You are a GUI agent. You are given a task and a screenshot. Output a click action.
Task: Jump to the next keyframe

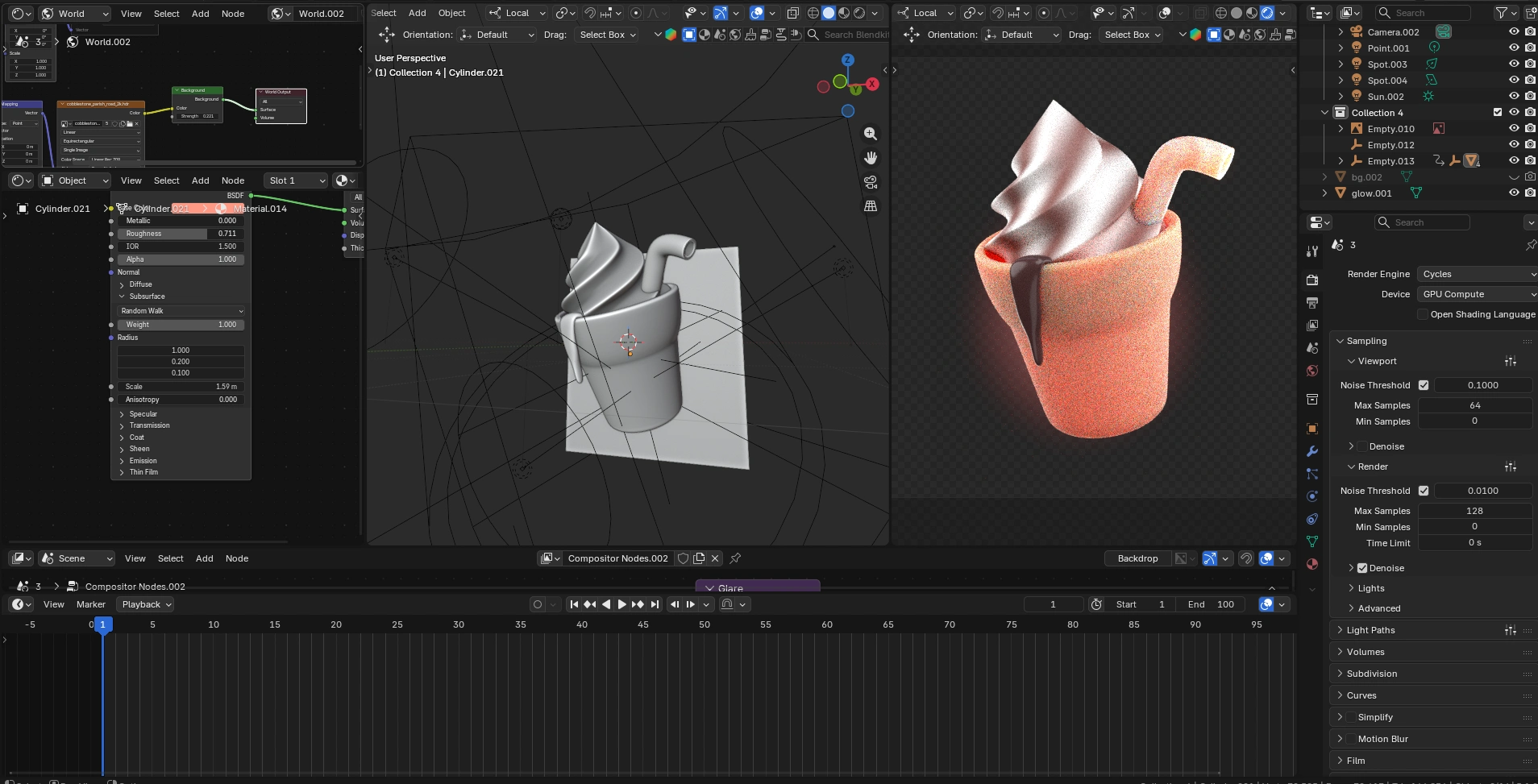(x=638, y=604)
